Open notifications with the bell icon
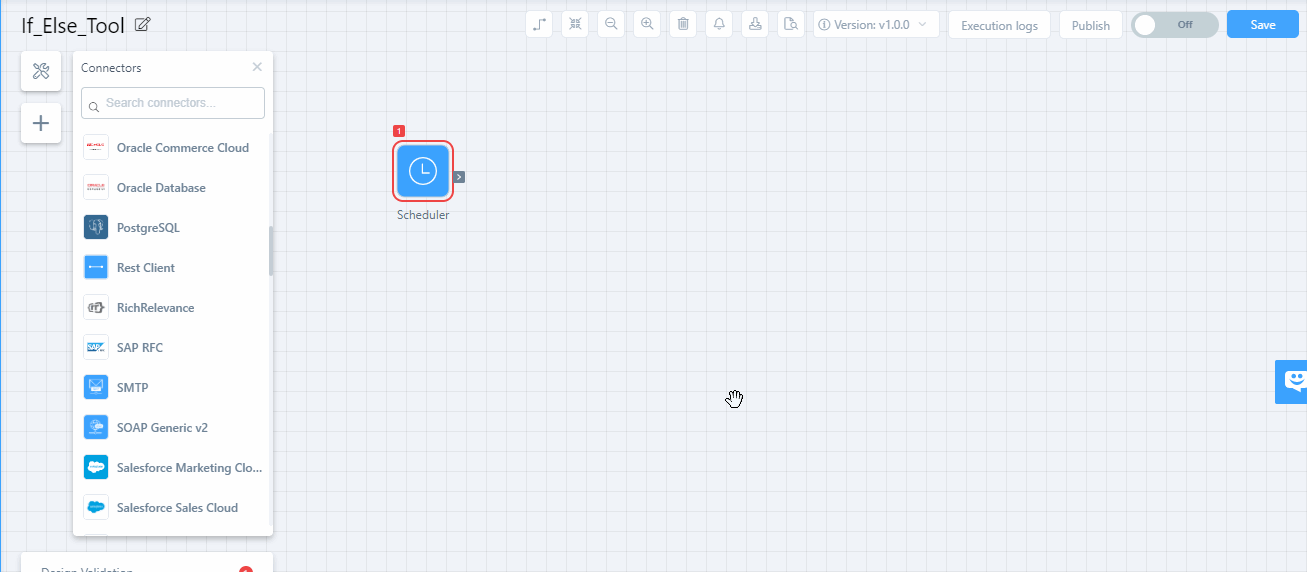This screenshot has height=572, width=1307. [719, 25]
